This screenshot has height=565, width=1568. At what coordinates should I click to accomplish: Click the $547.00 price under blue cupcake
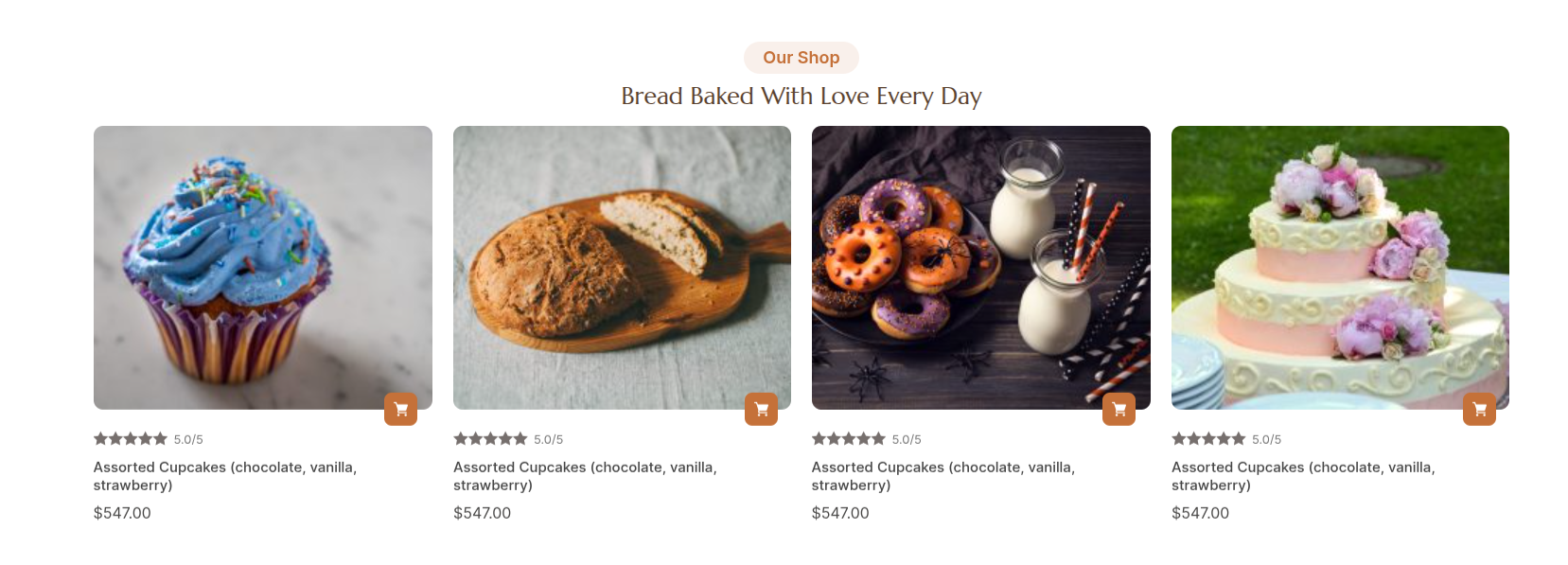(x=122, y=513)
